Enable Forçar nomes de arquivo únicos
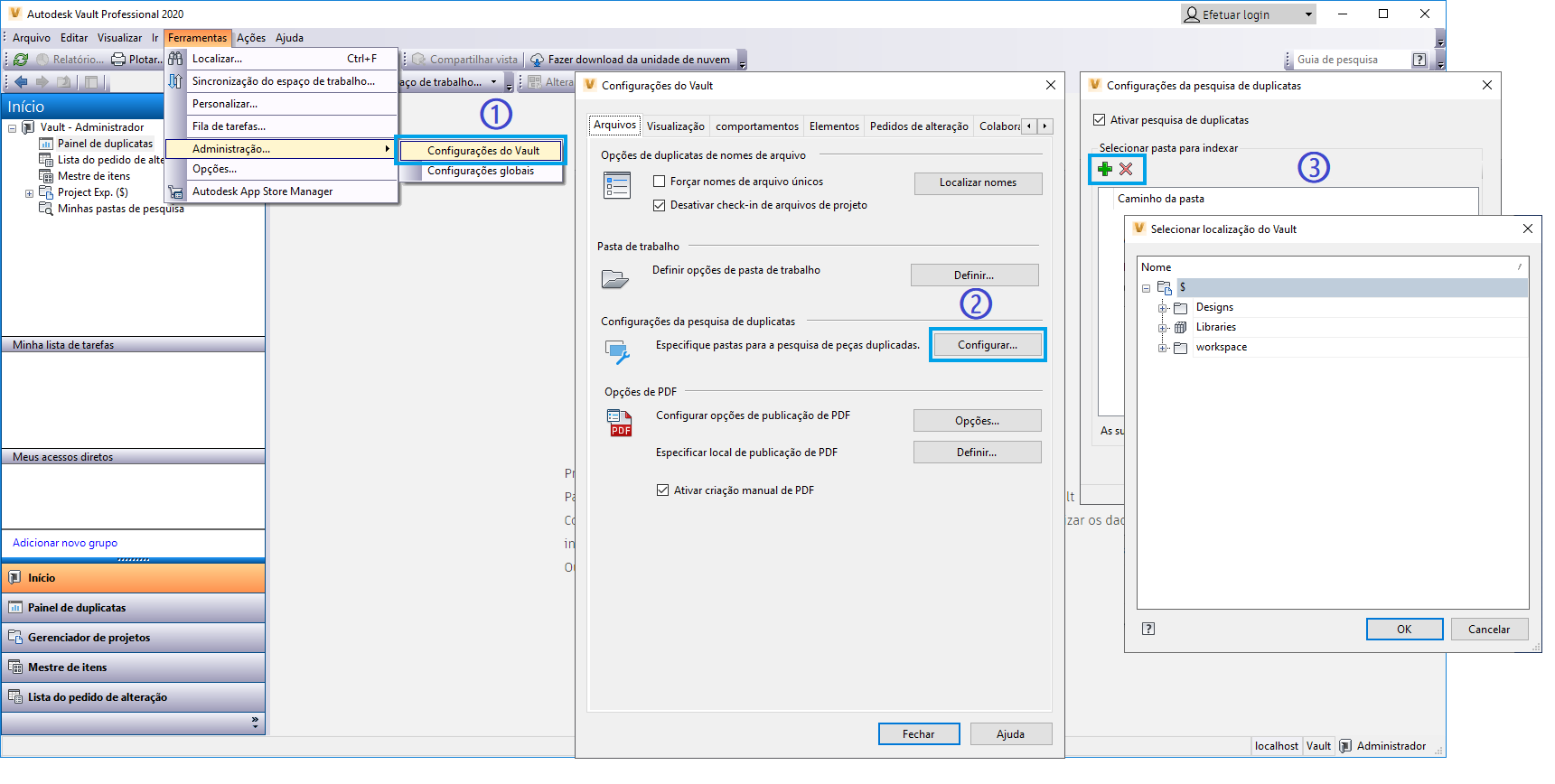Viewport: 1555px width, 784px height. [660, 182]
